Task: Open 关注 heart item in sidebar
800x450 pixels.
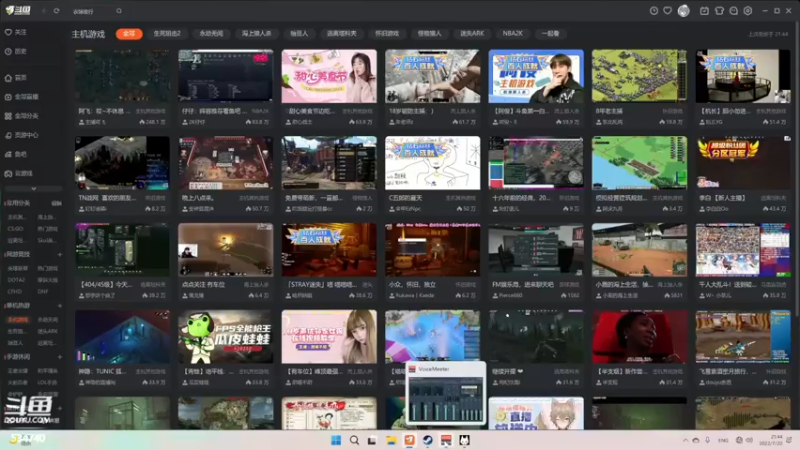Action: (x=16, y=32)
